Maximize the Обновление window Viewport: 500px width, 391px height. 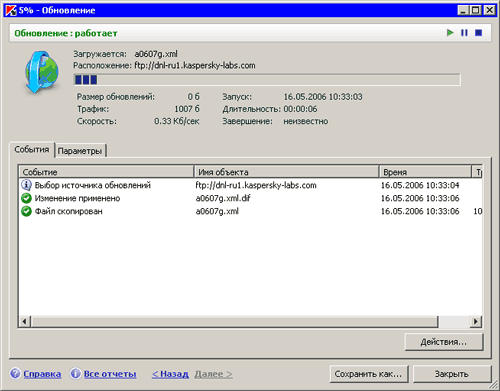pos(476,10)
